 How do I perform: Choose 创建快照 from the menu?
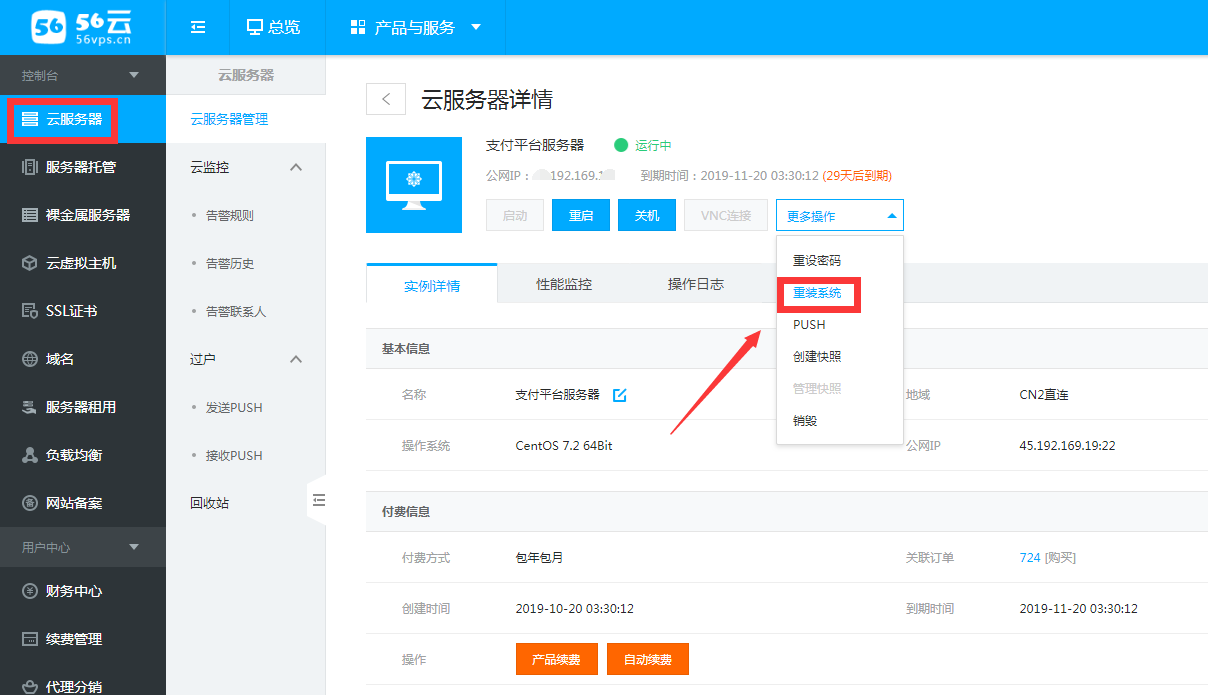(x=817, y=357)
